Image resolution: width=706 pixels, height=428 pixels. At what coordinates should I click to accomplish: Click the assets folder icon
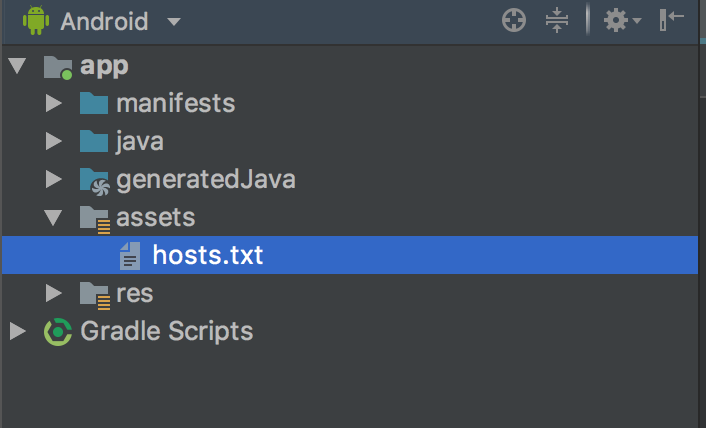95,219
